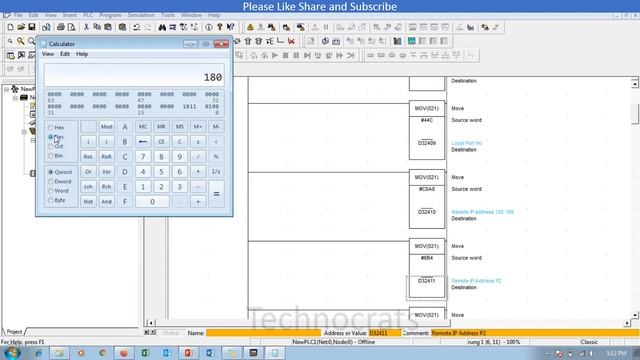Viewport: 640px width, 360px height.
Task: Collapse the NewPLC tree node expander
Action: pos(15,98)
